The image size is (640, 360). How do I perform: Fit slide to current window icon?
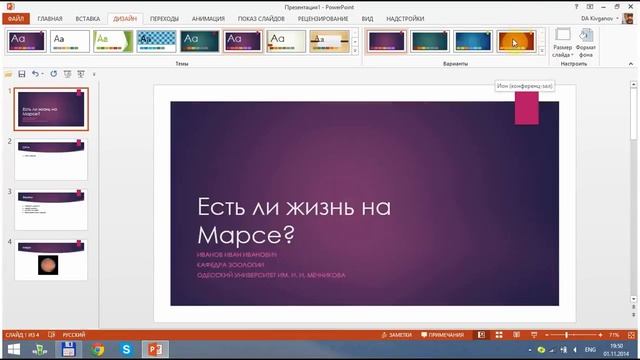[x=631, y=335]
